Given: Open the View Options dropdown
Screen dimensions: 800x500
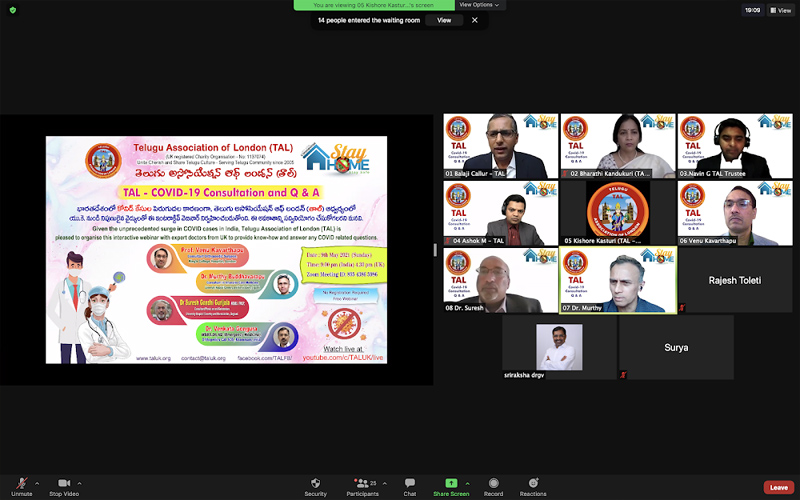Looking at the screenshot, I should pyautogui.click(x=479, y=5).
